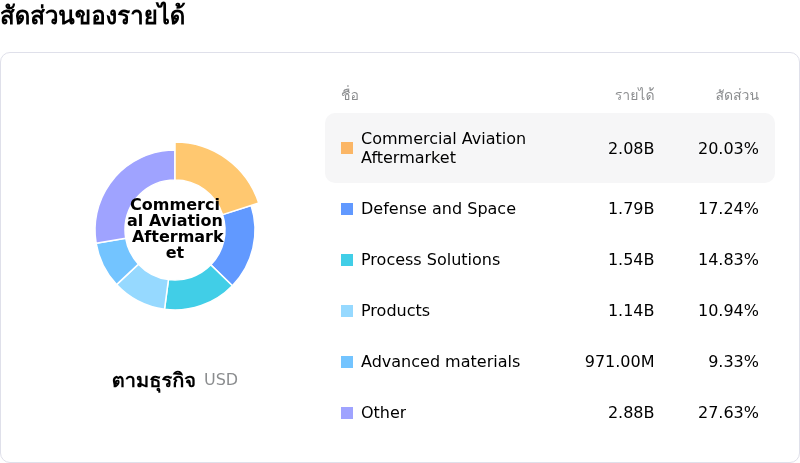Click the blue Defense and Space donut segment
Image resolution: width=800 pixels, height=463 pixels.
(x=236, y=243)
